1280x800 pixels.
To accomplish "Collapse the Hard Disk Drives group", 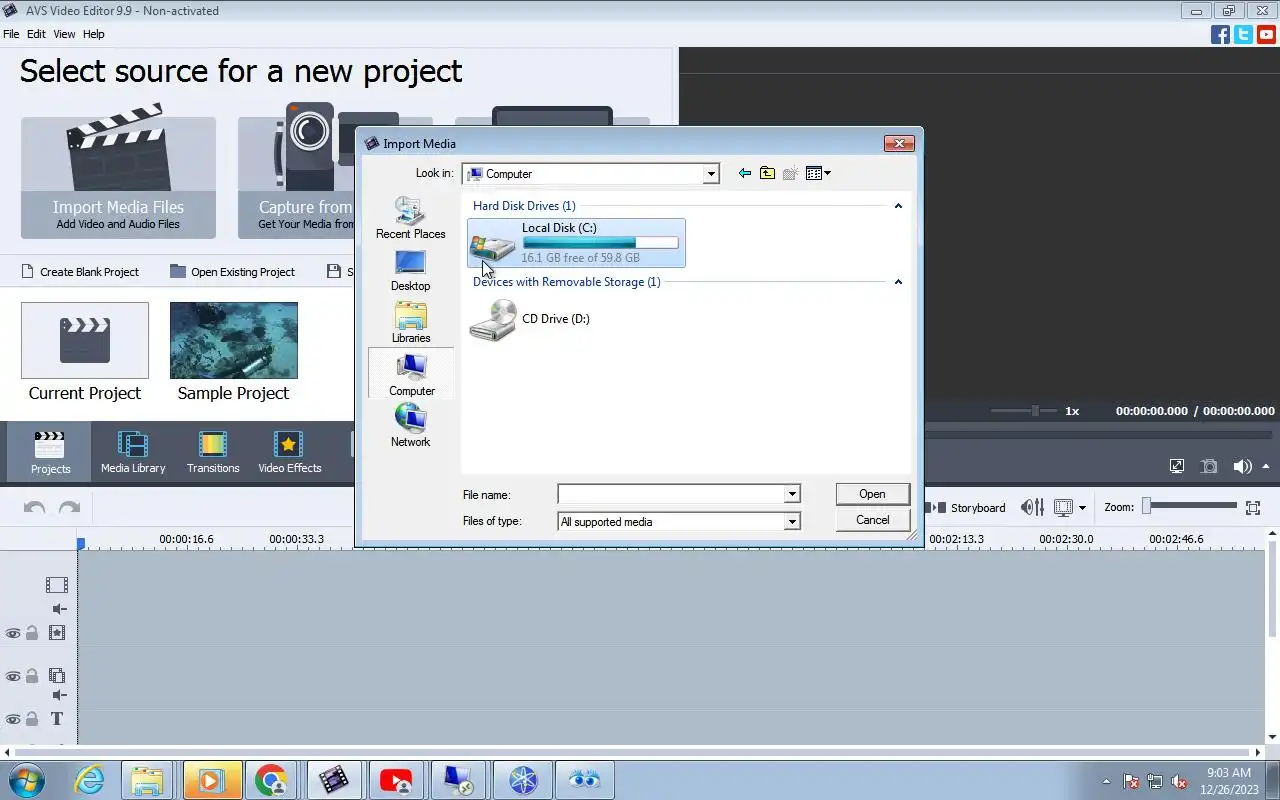I will coord(898,206).
